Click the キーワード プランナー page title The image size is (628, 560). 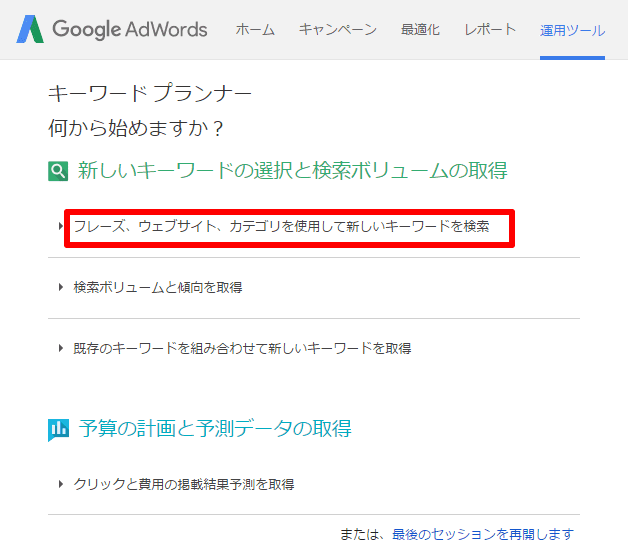[150, 93]
